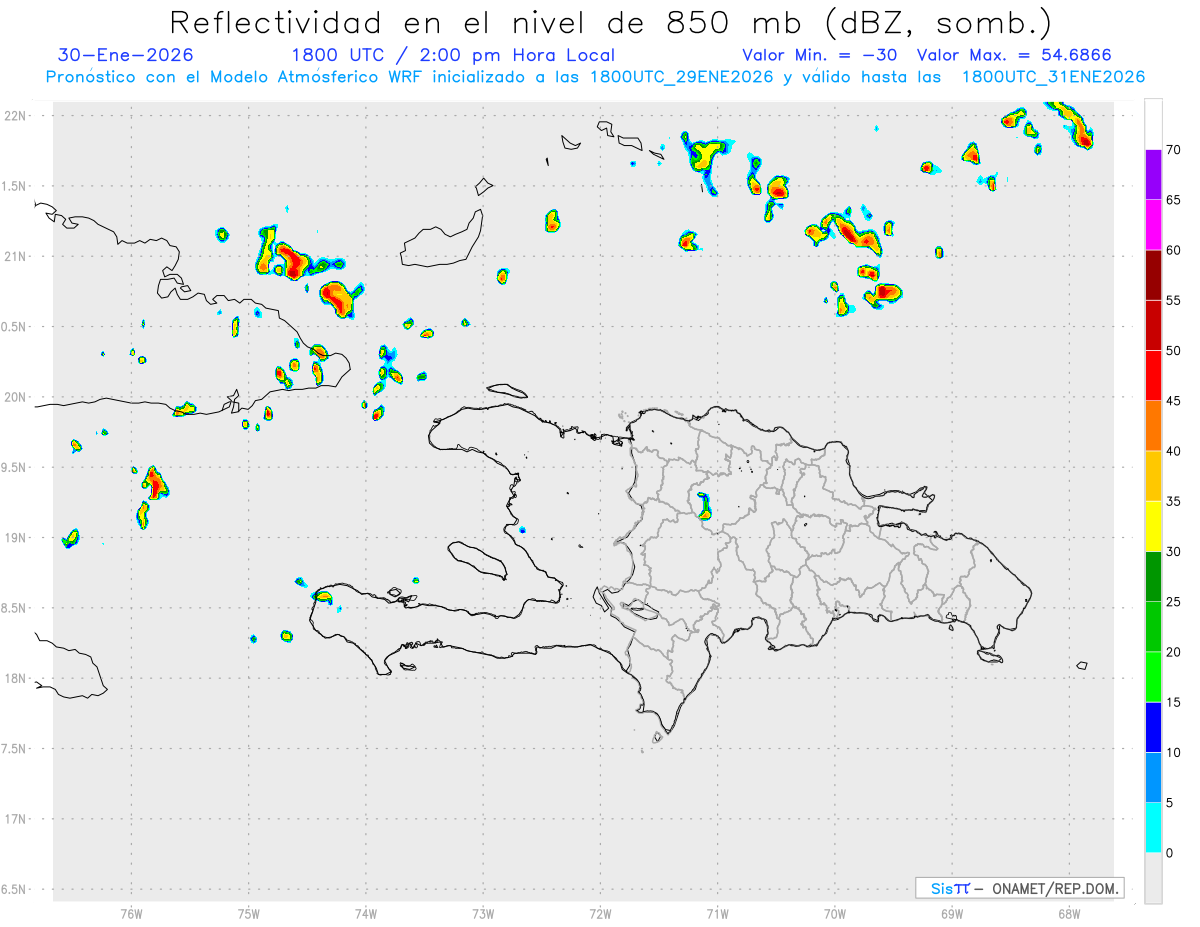The width and height of the screenshot is (1200, 927).
Task: Pick the dark blue 10–15 dBZ legend swatch
Action: click(x=1153, y=727)
